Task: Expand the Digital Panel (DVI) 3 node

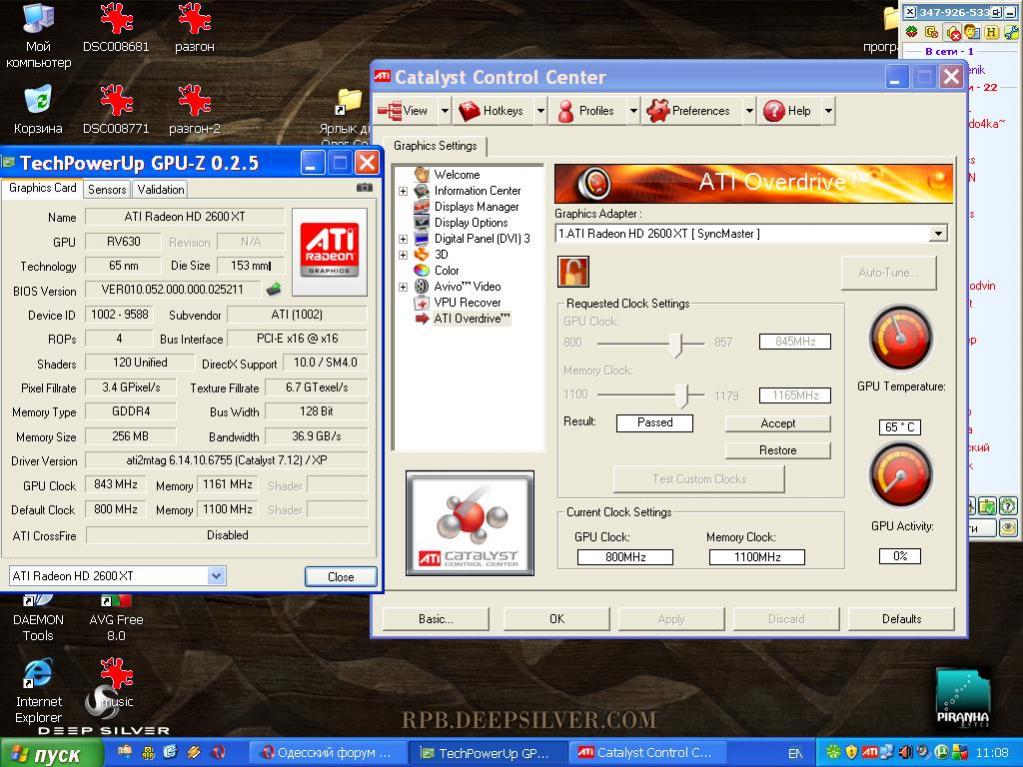Action: coord(403,239)
